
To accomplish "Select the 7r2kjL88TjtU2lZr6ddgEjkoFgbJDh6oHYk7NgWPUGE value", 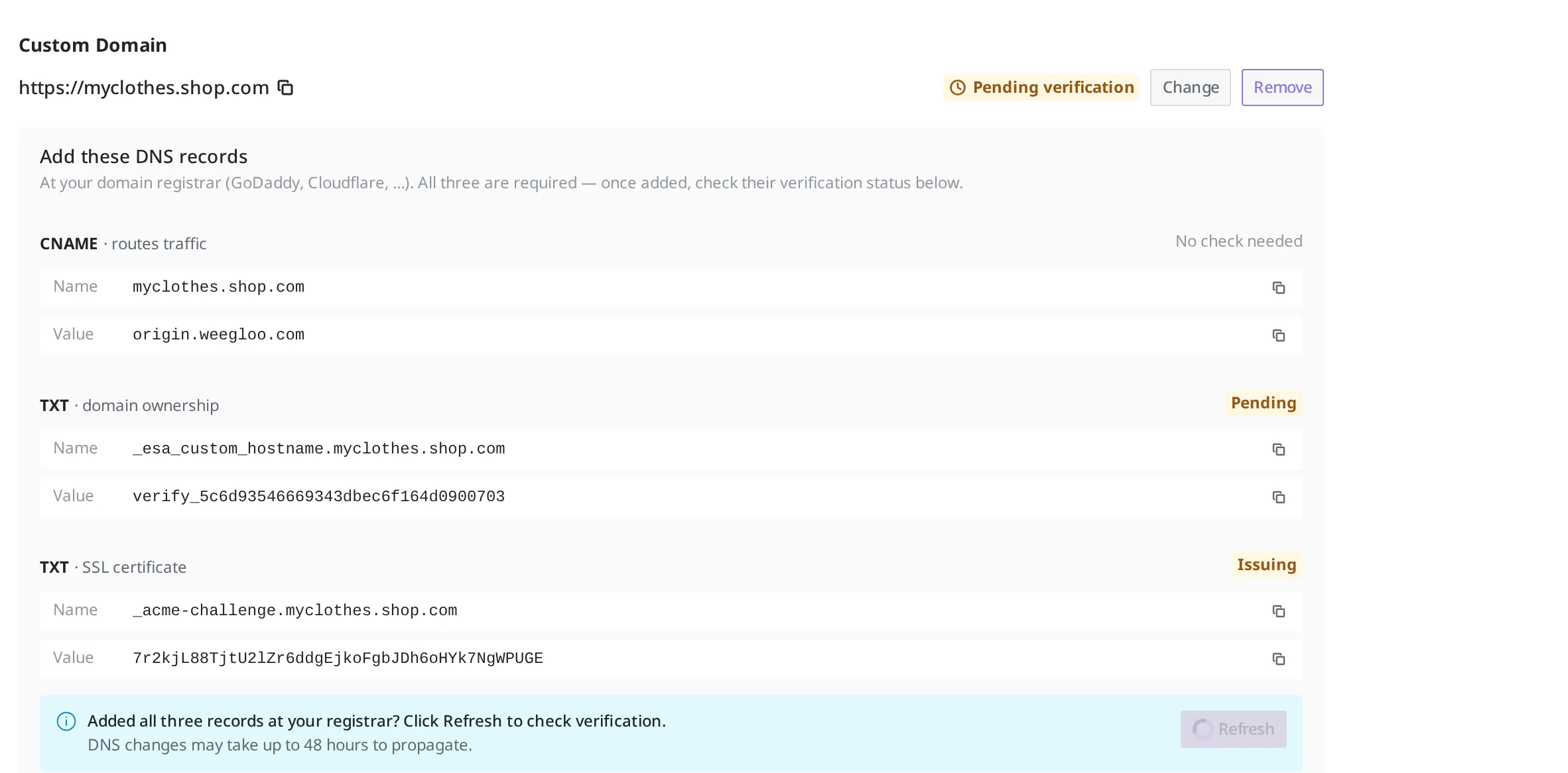I will 338,658.
